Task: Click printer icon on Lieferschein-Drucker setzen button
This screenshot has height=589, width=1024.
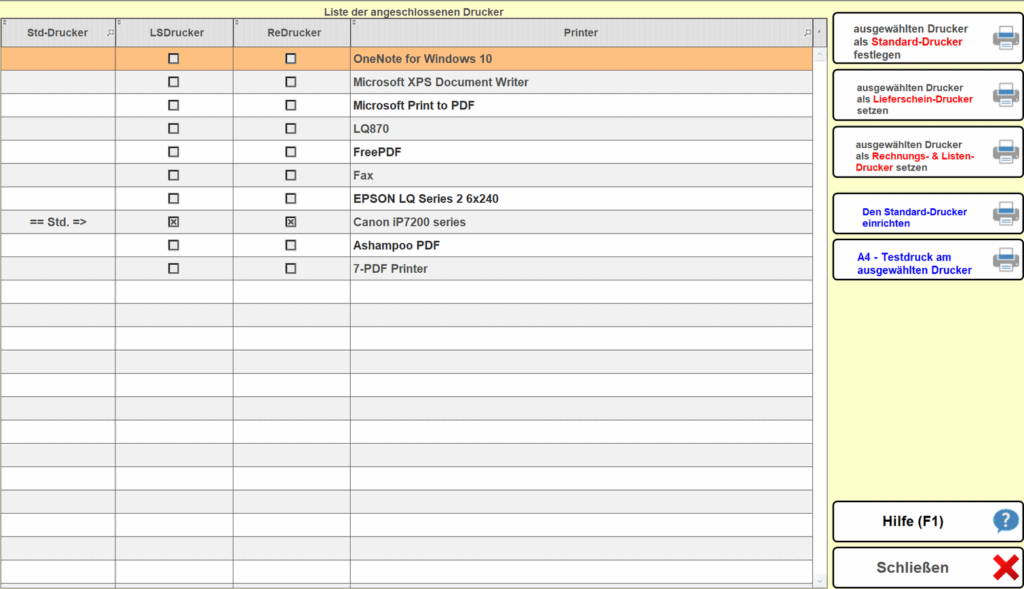Action: 1006,95
